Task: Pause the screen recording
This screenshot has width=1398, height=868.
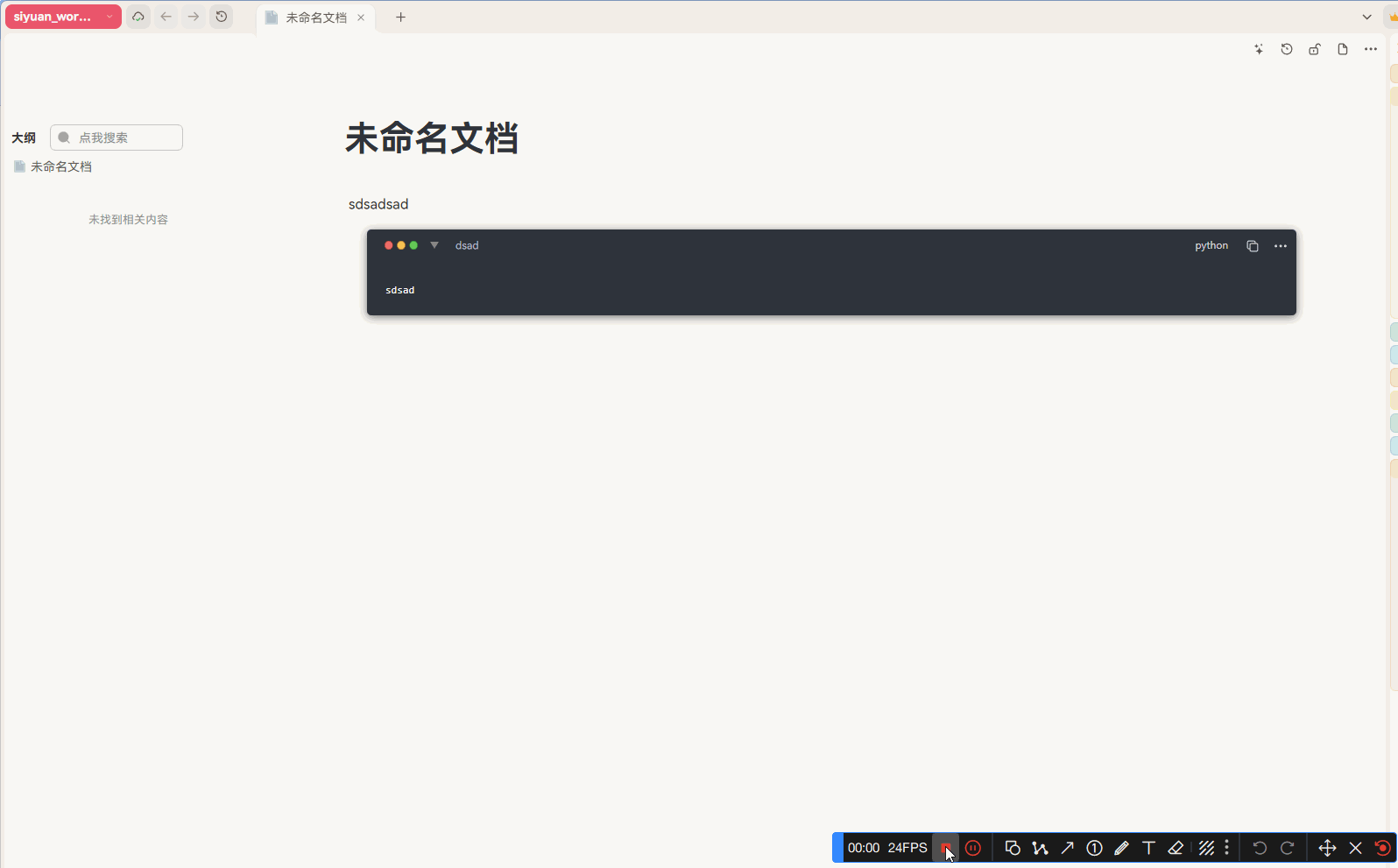Action: click(x=973, y=848)
